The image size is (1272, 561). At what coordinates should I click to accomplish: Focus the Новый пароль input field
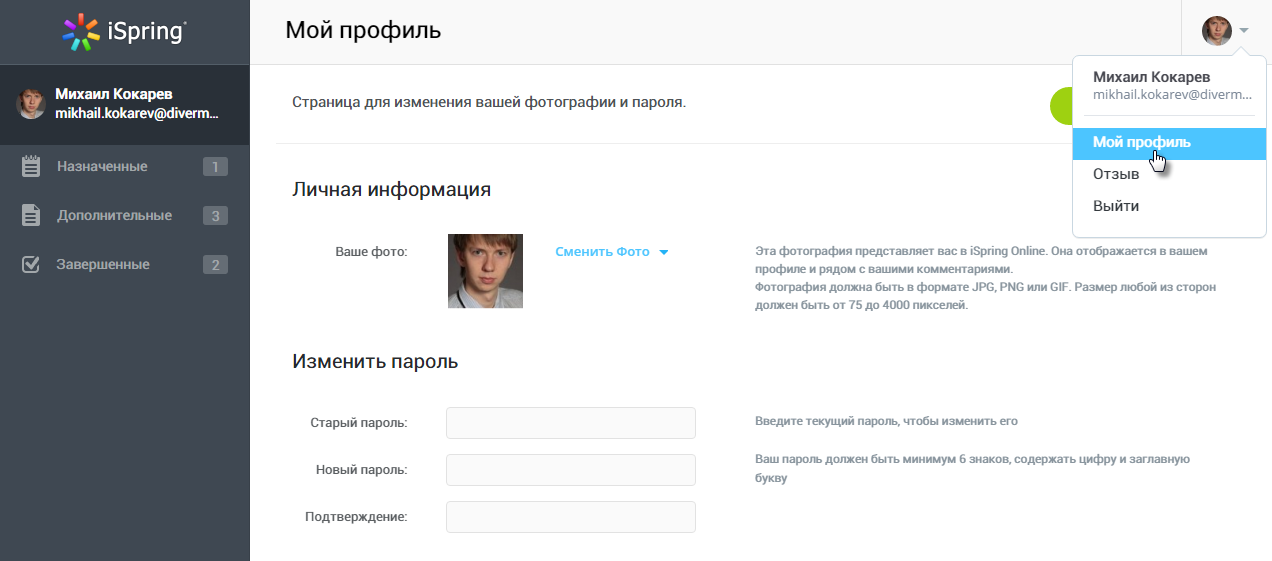pyautogui.click(x=571, y=470)
